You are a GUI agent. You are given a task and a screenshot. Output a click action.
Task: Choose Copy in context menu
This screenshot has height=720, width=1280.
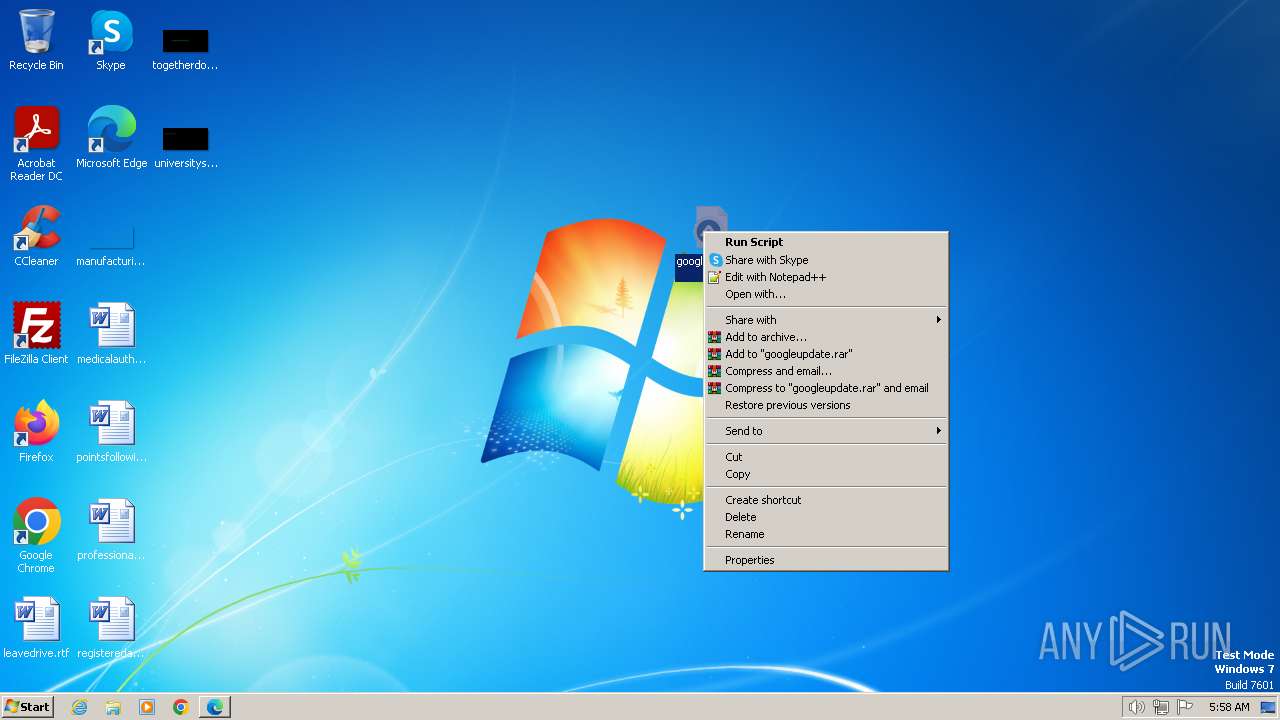pyautogui.click(x=826, y=474)
